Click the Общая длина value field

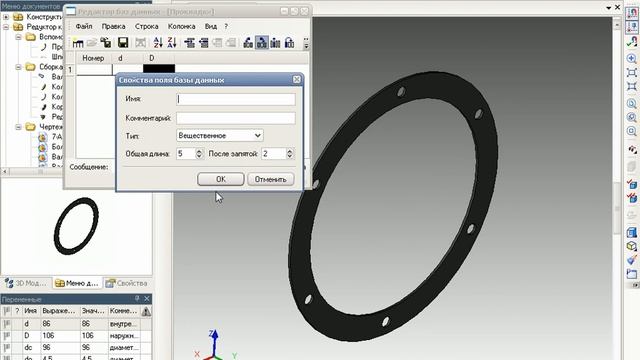pyautogui.click(x=186, y=154)
